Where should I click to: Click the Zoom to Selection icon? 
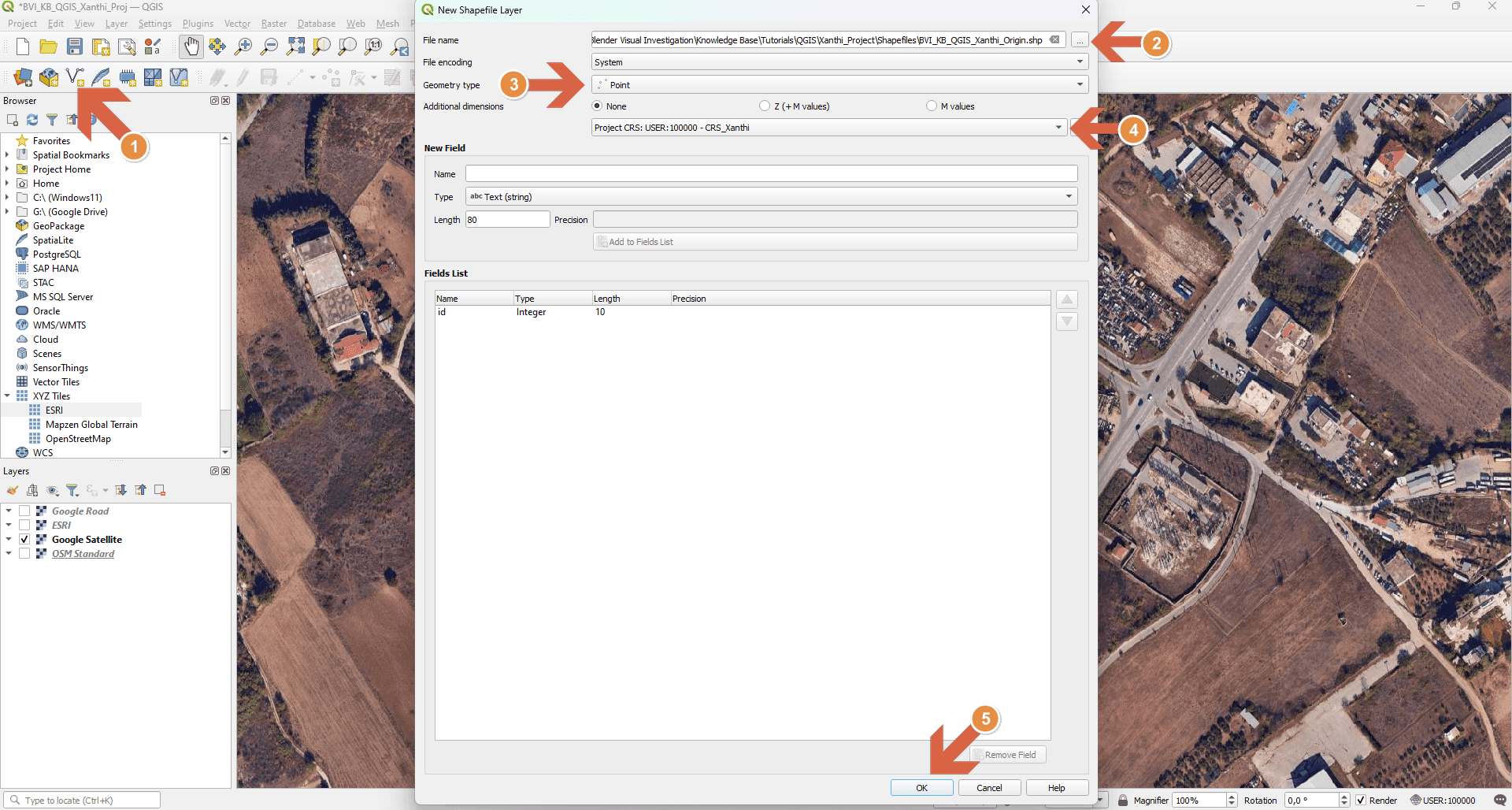[x=321, y=46]
